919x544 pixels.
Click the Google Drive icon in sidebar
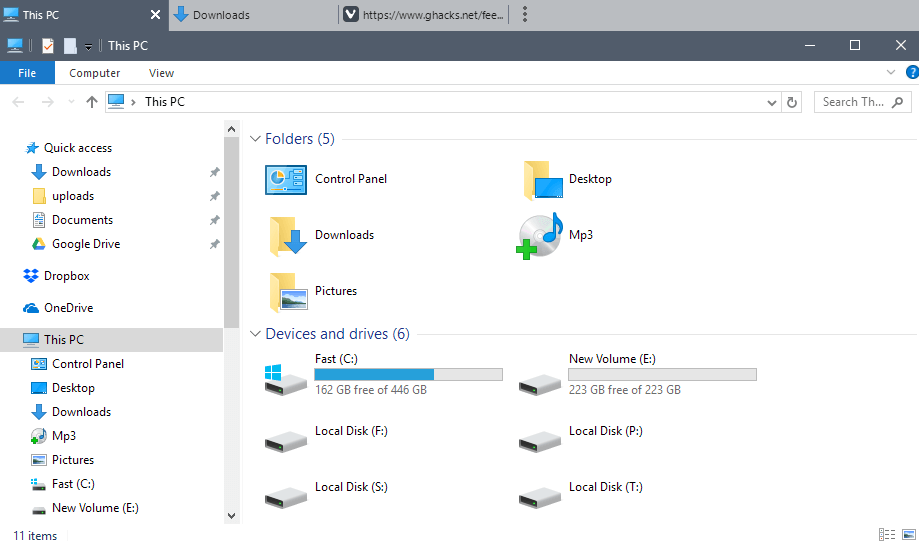(x=39, y=244)
